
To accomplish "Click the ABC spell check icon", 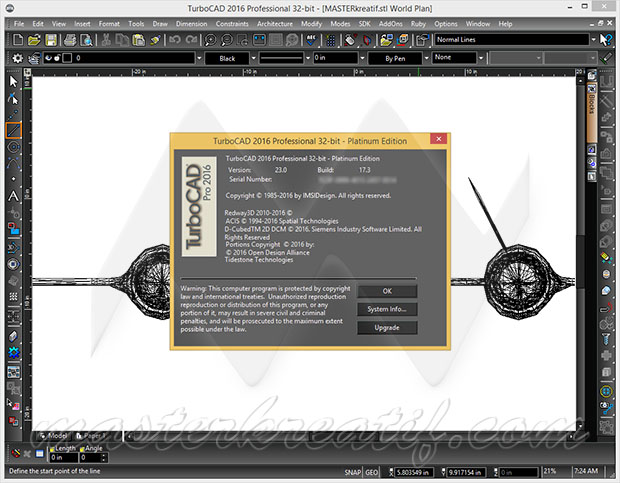I will 311,40.
